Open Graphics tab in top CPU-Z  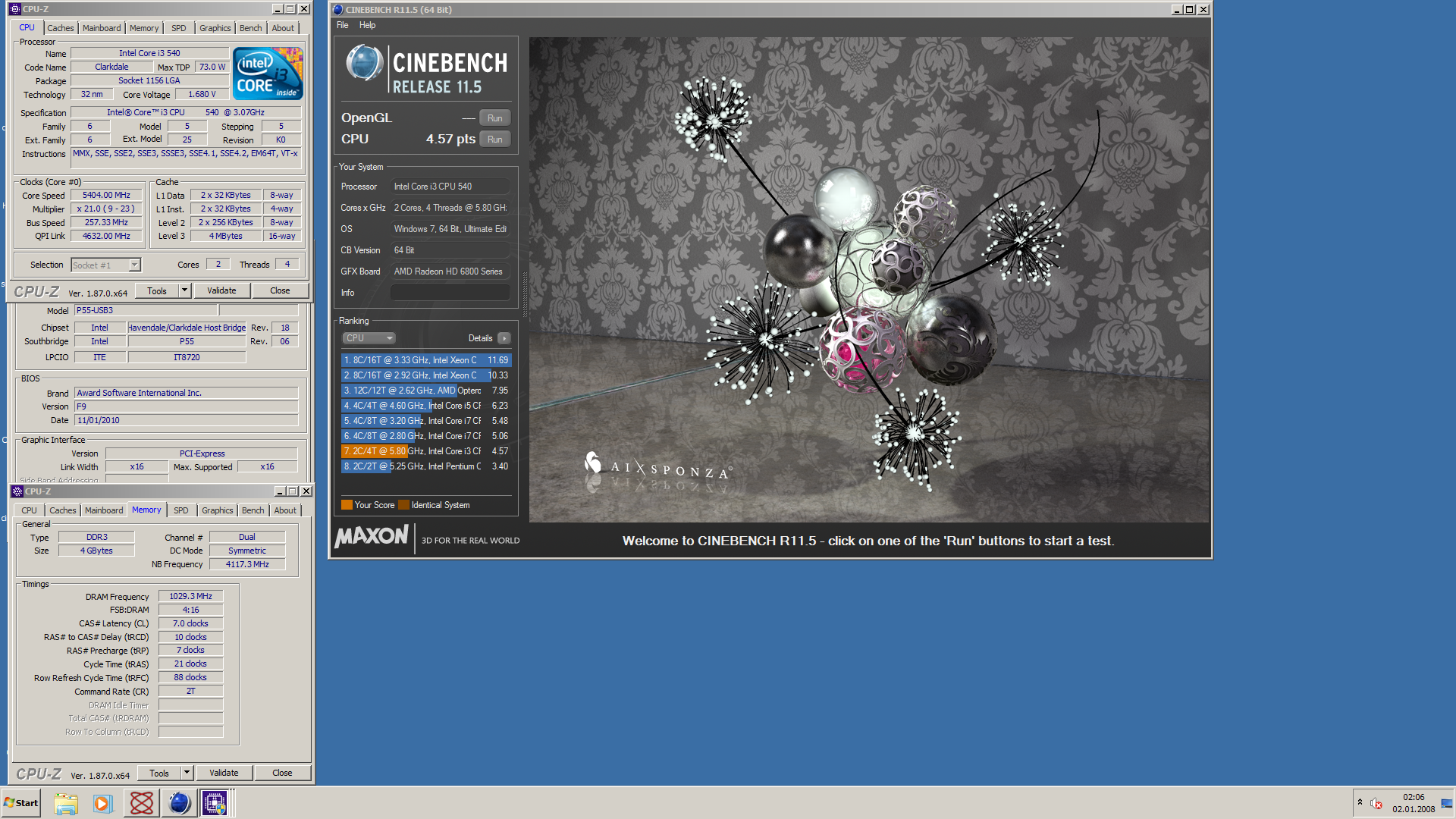tap(215, 28)
